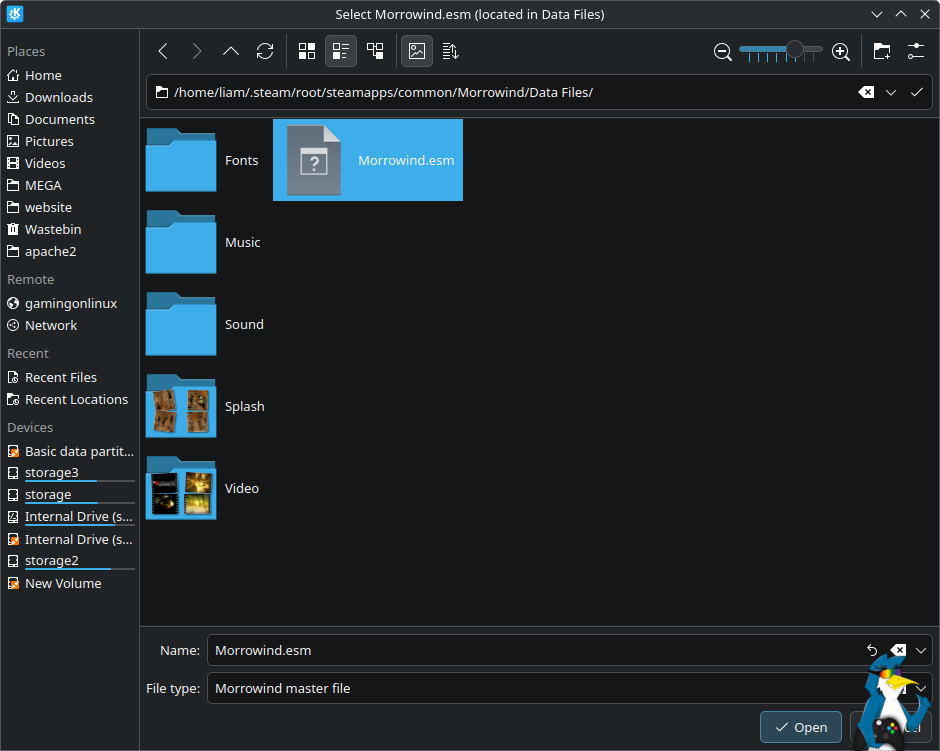The width and height of the screenshot is (940, 751).
Task: Reload the current folder contents
Action: point(265,51)
